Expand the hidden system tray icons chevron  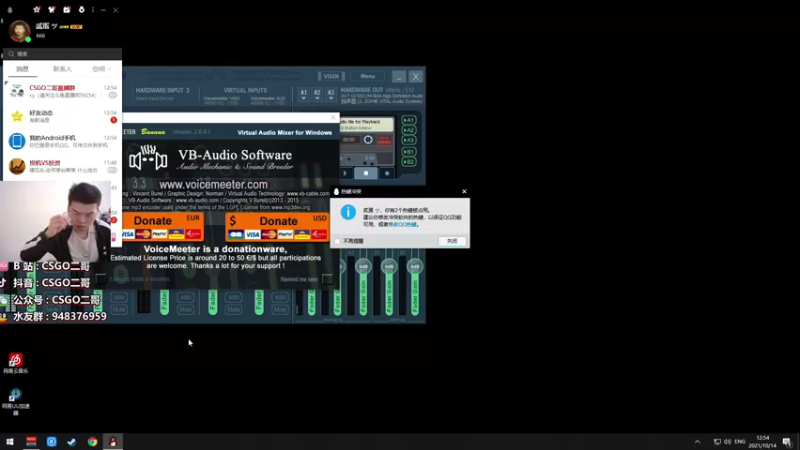tap(697, 442)
